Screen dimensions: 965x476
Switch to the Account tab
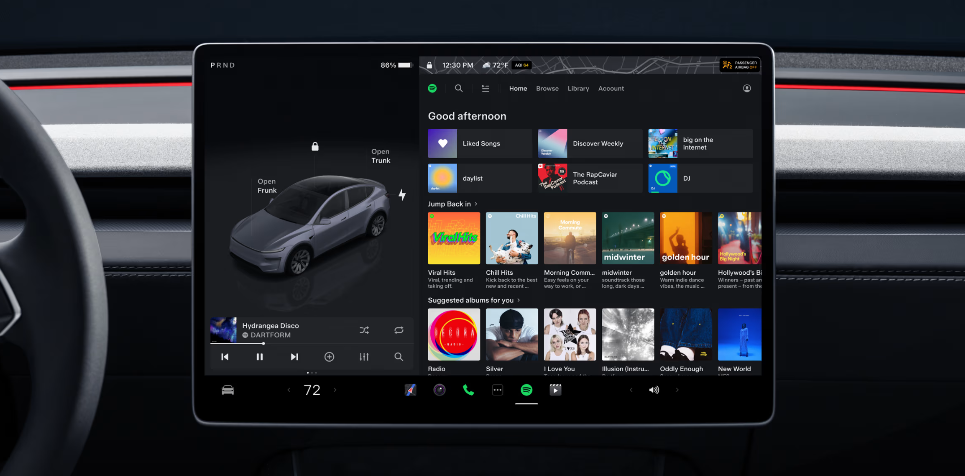[x=611, y=89]
